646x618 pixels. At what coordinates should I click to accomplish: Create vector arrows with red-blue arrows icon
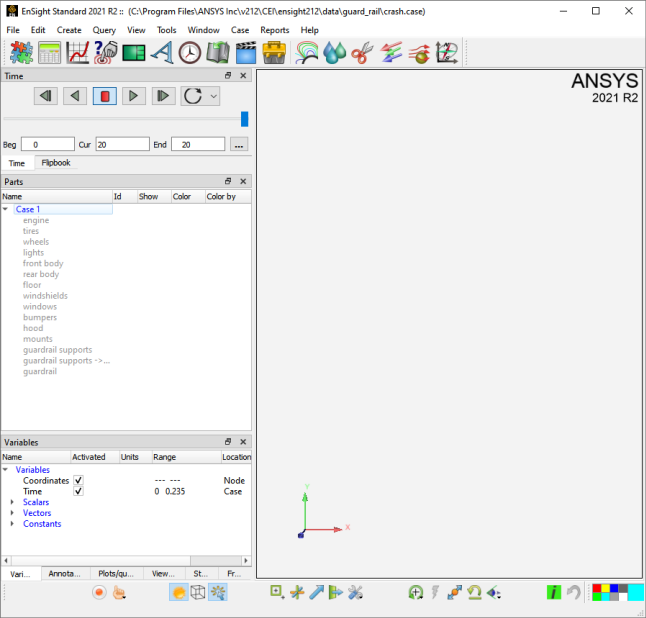click(x=391, y=53)
